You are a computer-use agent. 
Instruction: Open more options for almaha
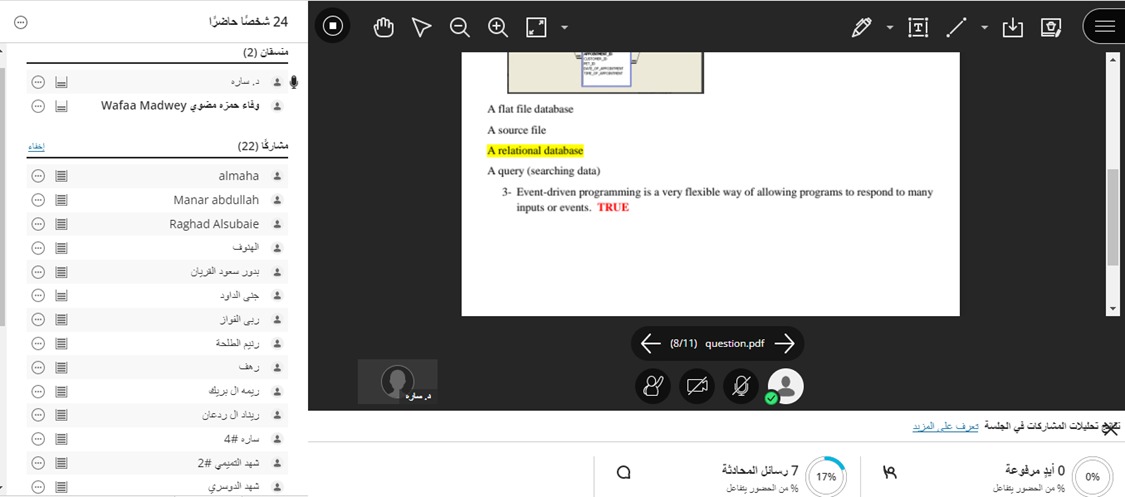tap(38, 176)
